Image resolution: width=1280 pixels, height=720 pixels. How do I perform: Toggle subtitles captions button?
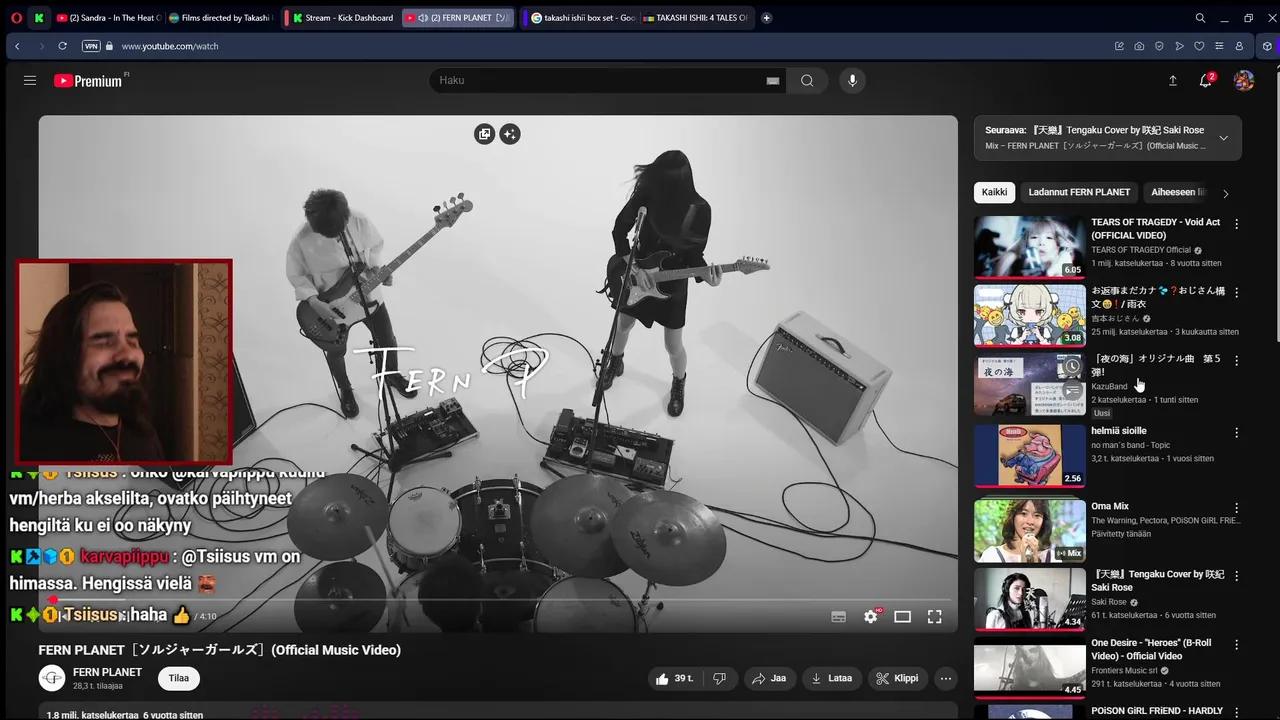pyautogui.click(x=839, y=617)
